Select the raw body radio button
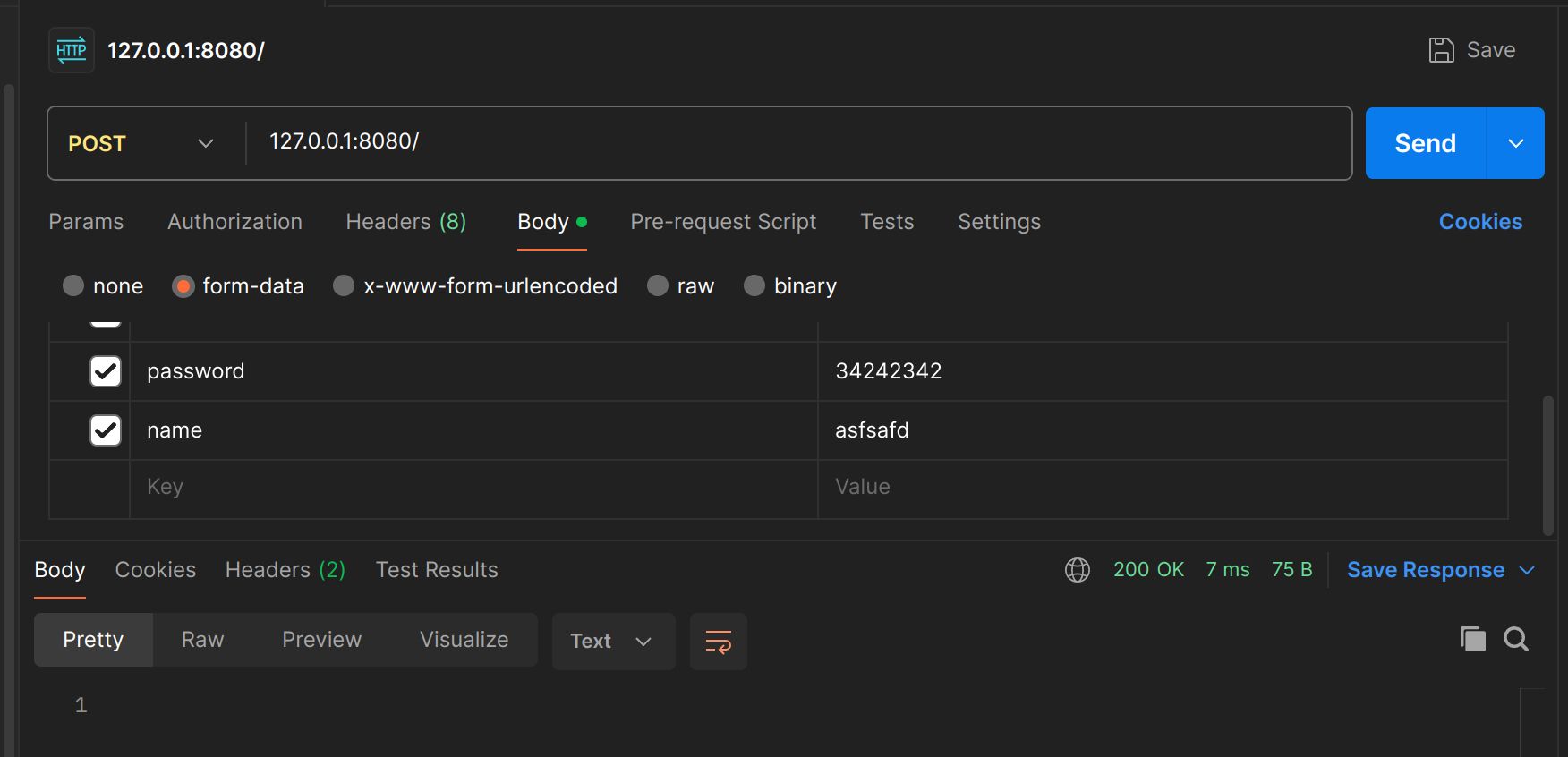The width and height of the screenshot is (1568, 757). point(658,286)
